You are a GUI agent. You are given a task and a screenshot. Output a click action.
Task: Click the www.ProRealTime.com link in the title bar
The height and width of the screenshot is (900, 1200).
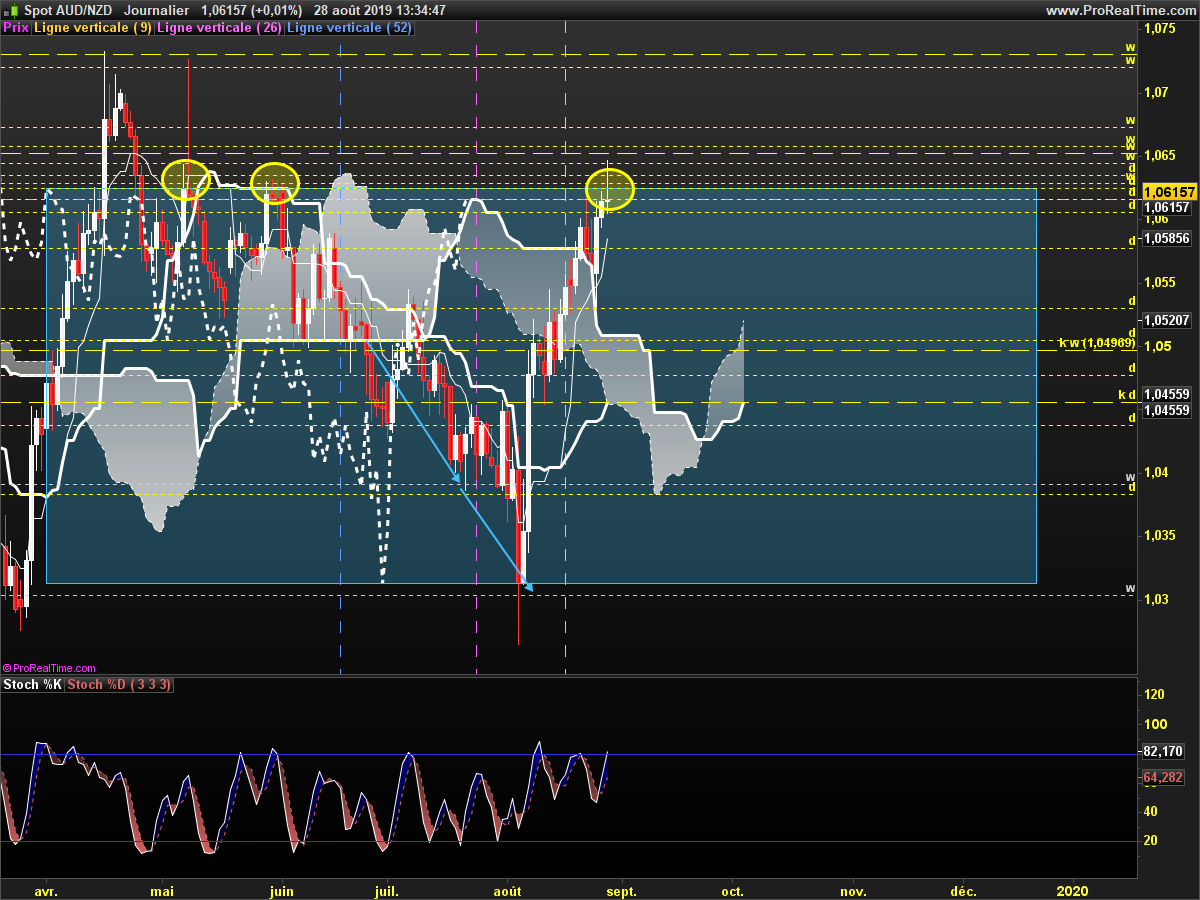[x=1119, y=10]
